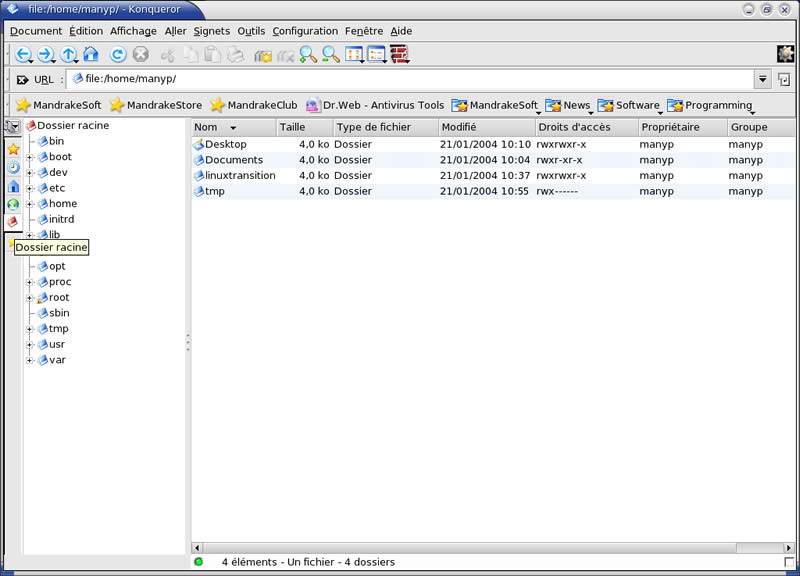Open the Document menu
Image resolution: width=800 pixels, height=576 pixels.
pos(36,31)
